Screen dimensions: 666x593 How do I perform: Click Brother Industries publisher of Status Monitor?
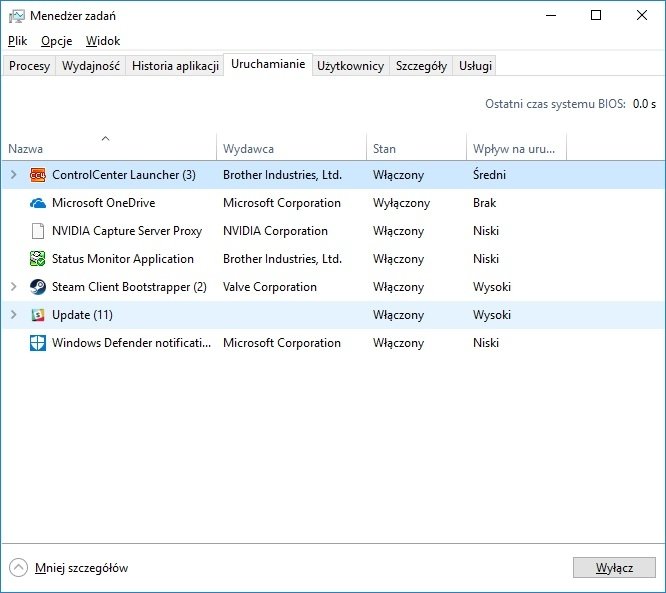click(x=282, y=259)
